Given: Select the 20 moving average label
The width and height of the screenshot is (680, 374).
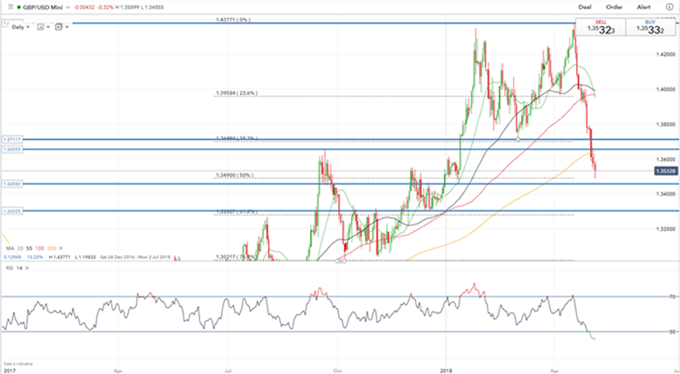Looking at the screenshot, I should coord(20,248).
